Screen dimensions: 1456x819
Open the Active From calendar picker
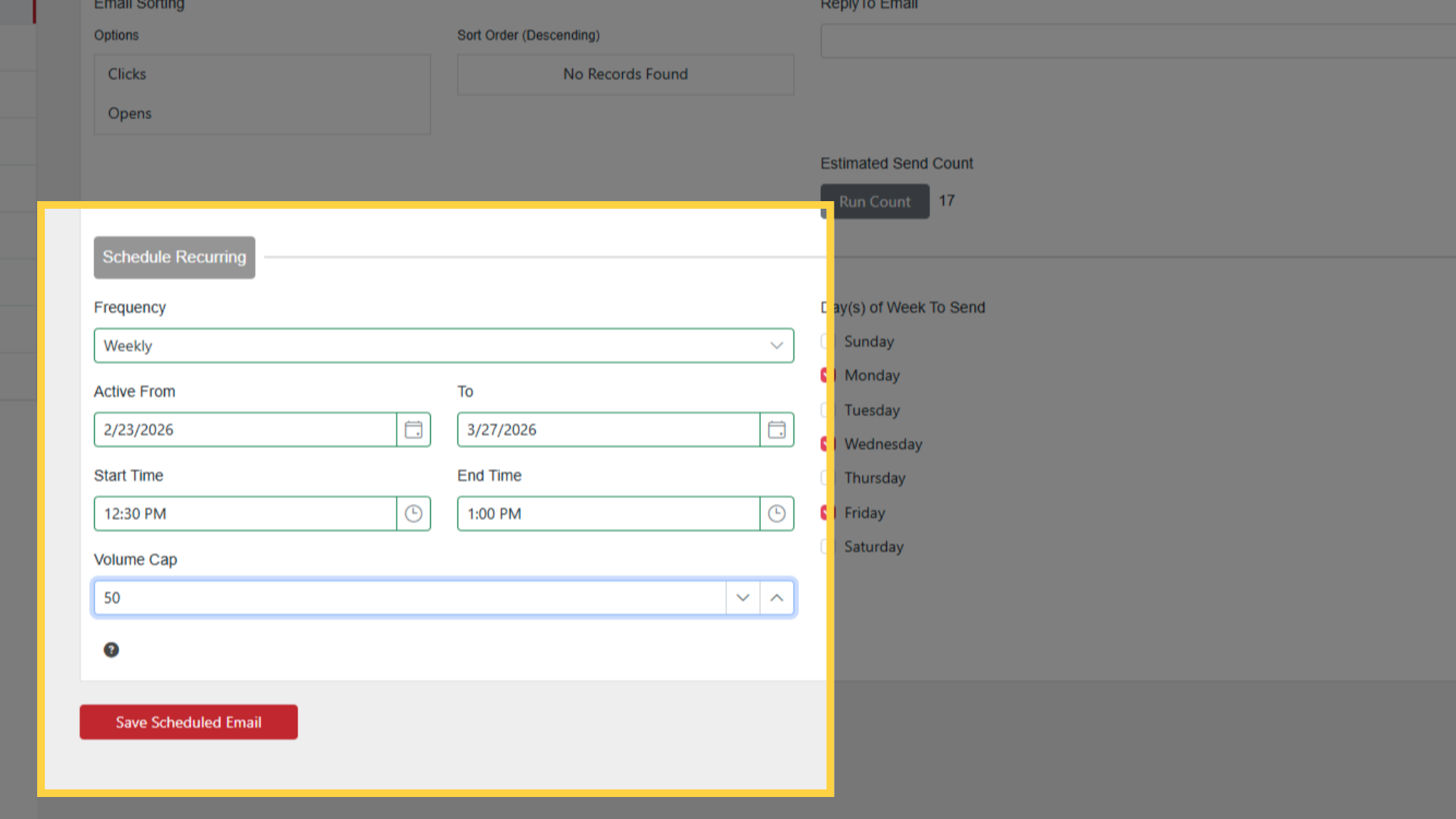[x=414, y=430]
